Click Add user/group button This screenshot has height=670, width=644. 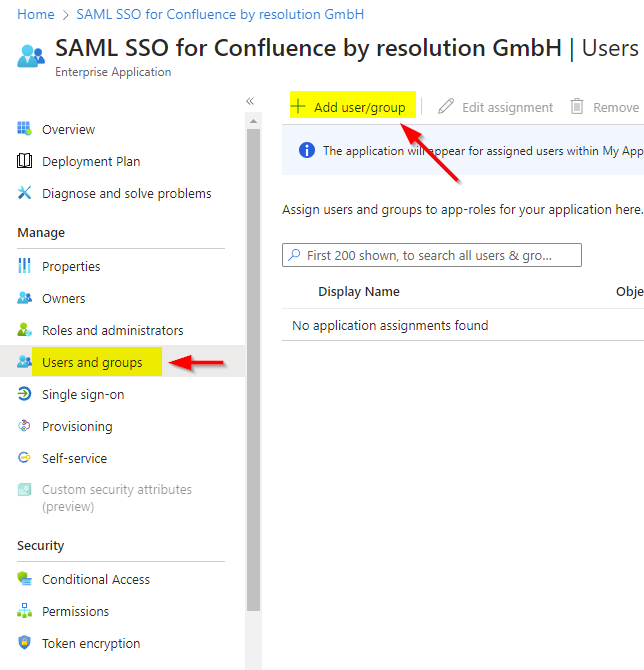350,107
